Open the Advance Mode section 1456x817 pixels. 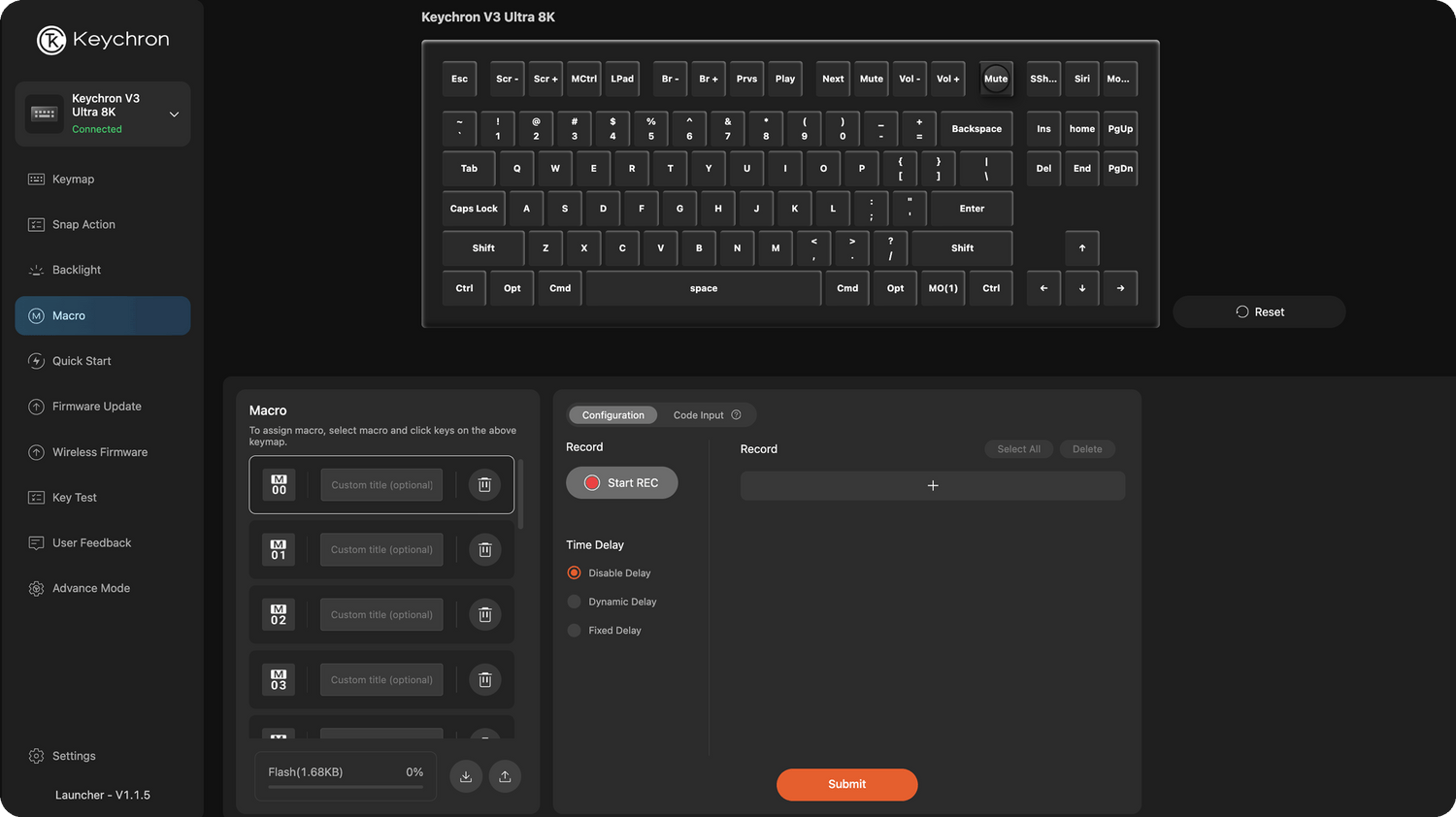click(91, 589)
